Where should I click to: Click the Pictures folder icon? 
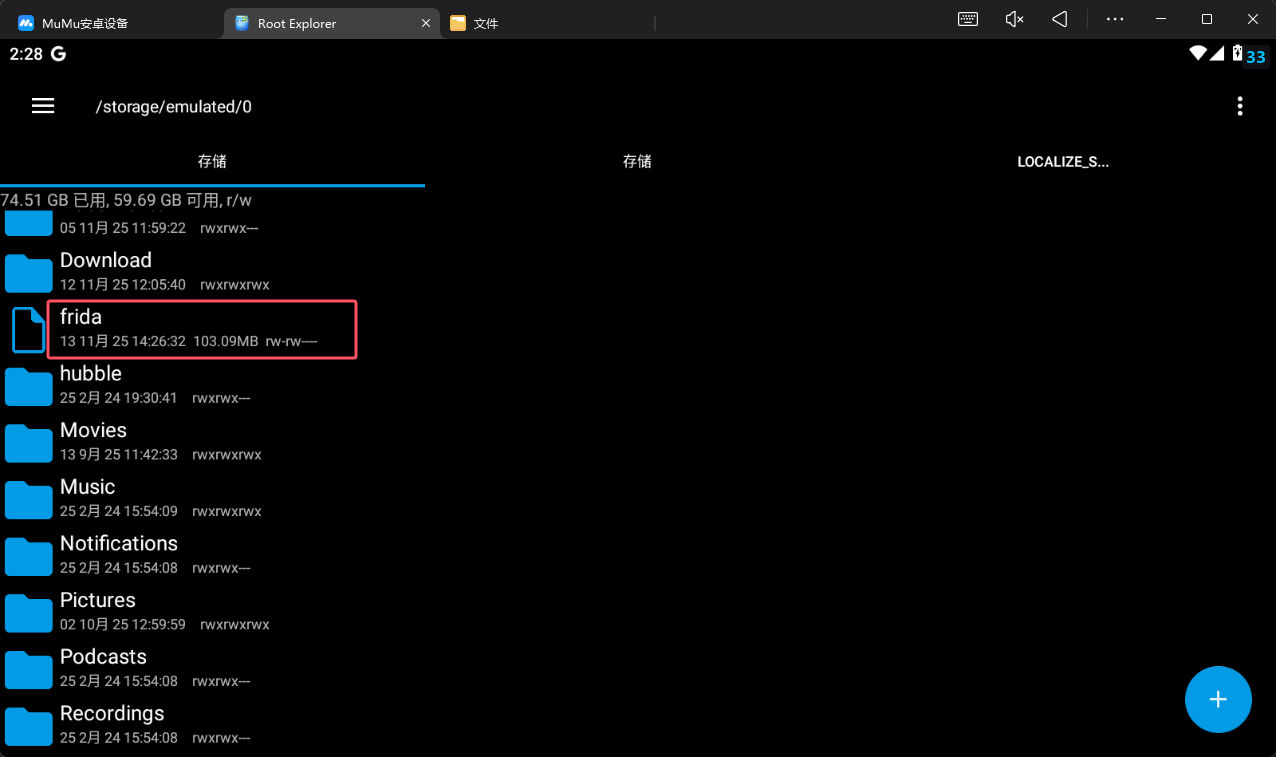[28, 612]
